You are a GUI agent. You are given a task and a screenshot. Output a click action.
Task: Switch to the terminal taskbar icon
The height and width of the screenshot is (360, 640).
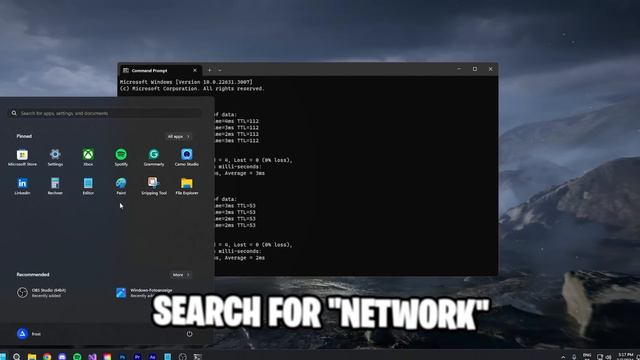[198, 357]
